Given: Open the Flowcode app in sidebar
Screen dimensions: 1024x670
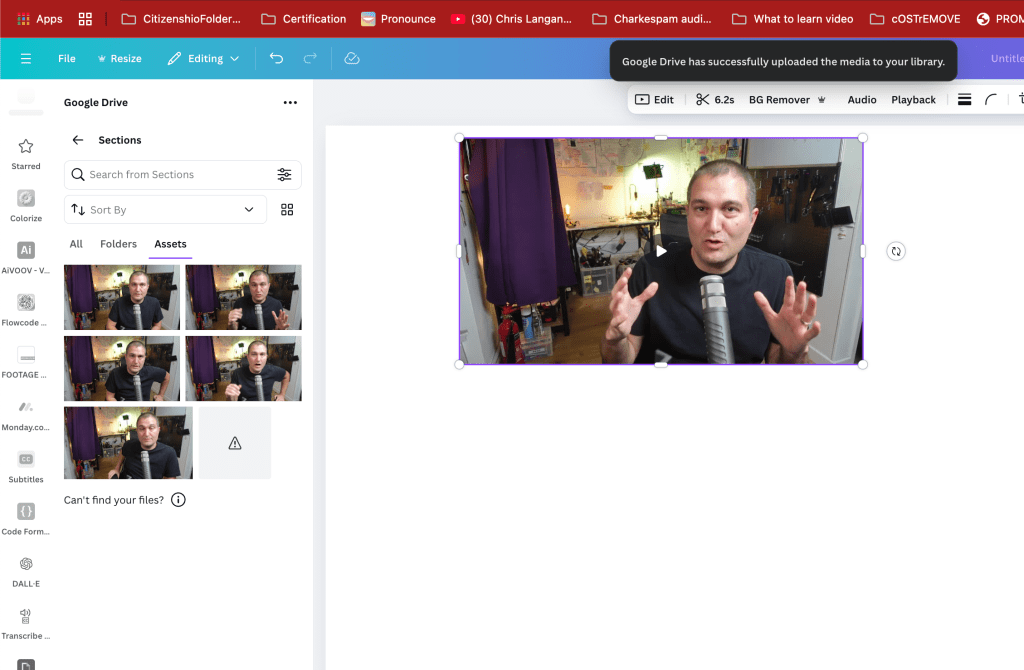Looking at the screenshot, I should pyautogui.click(x=25, y=310).
